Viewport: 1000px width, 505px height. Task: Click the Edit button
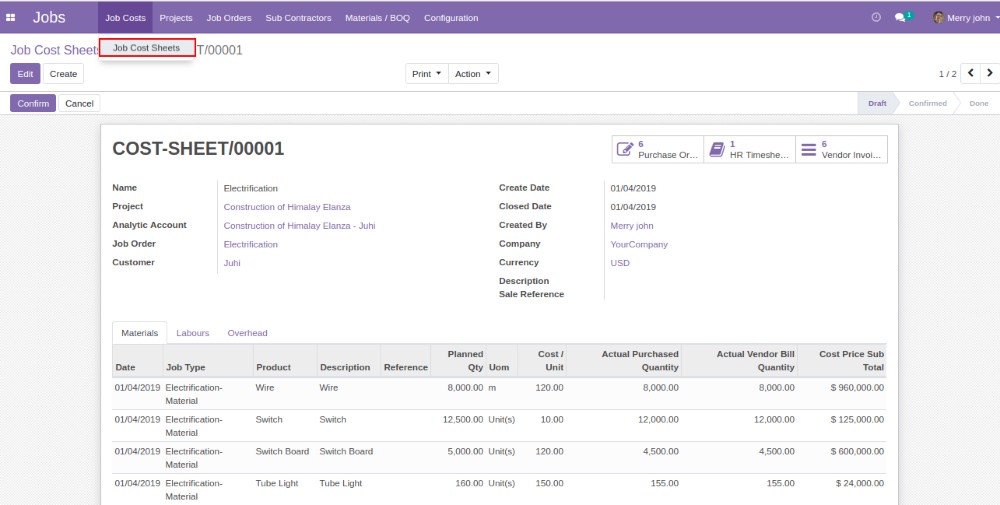click(x=25, y=74)
